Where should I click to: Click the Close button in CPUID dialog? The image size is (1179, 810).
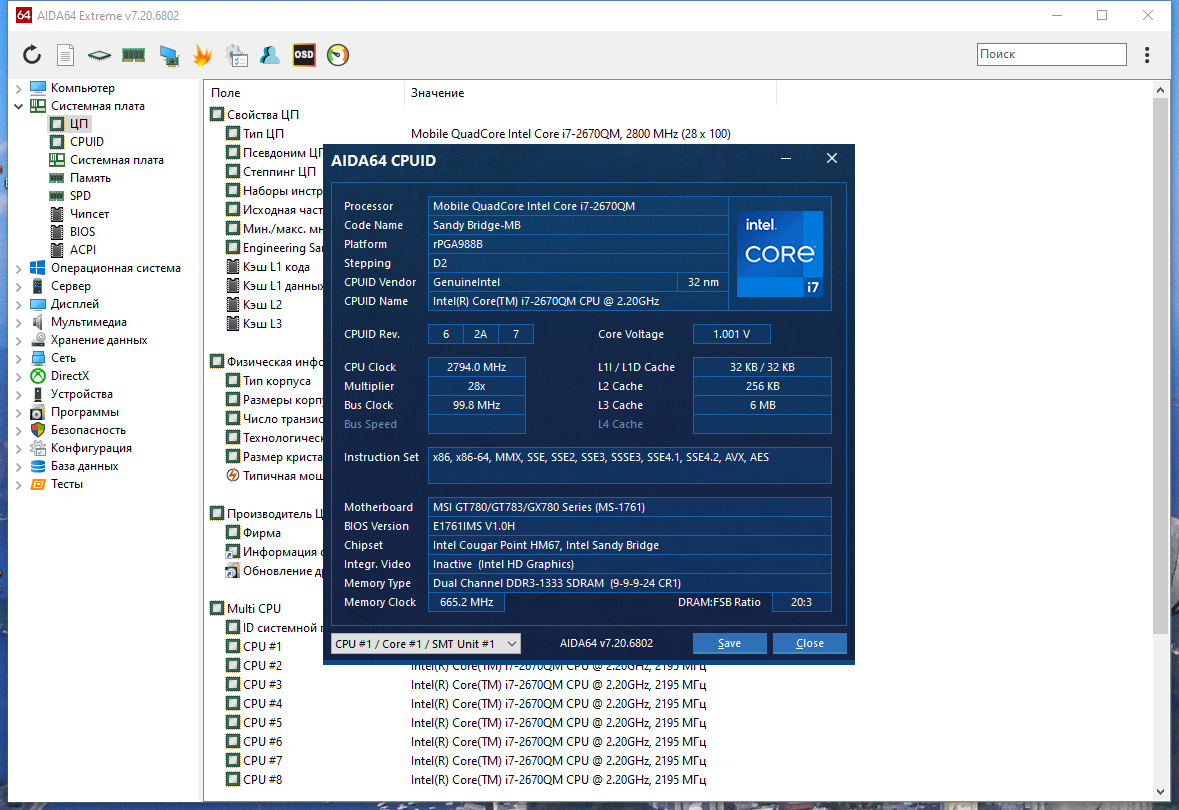[810, 644]
